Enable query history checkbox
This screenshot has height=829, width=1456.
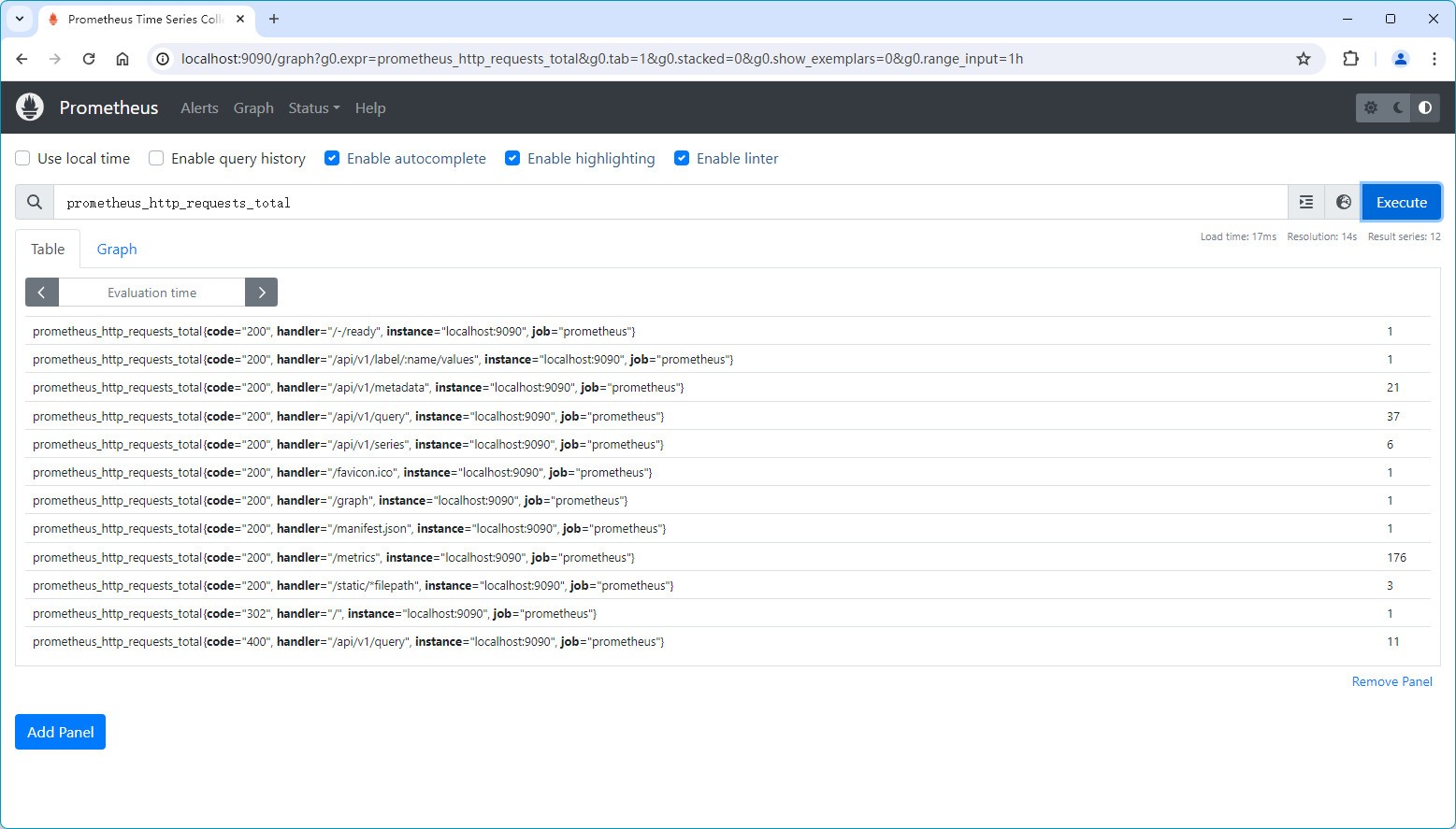tap(156, 158)
